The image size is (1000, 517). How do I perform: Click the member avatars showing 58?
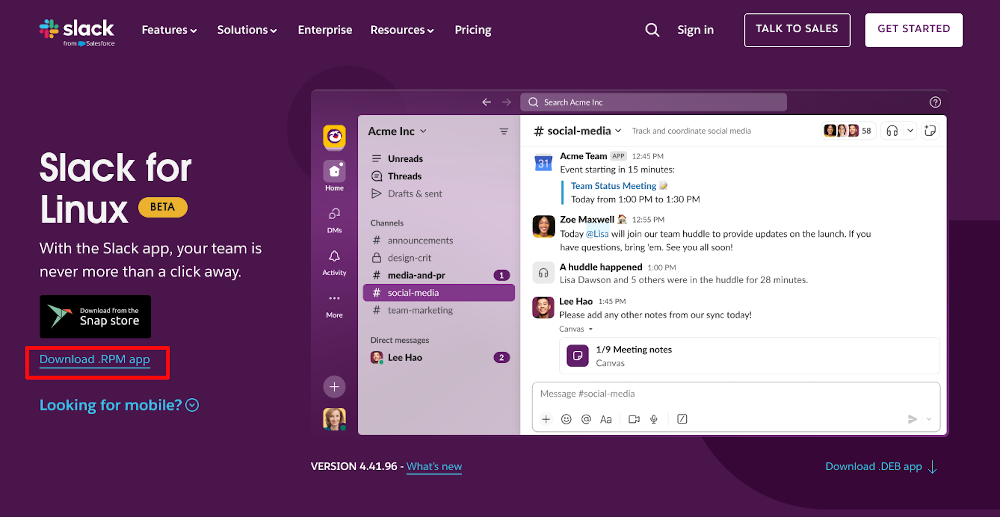(x=848, y=131)
